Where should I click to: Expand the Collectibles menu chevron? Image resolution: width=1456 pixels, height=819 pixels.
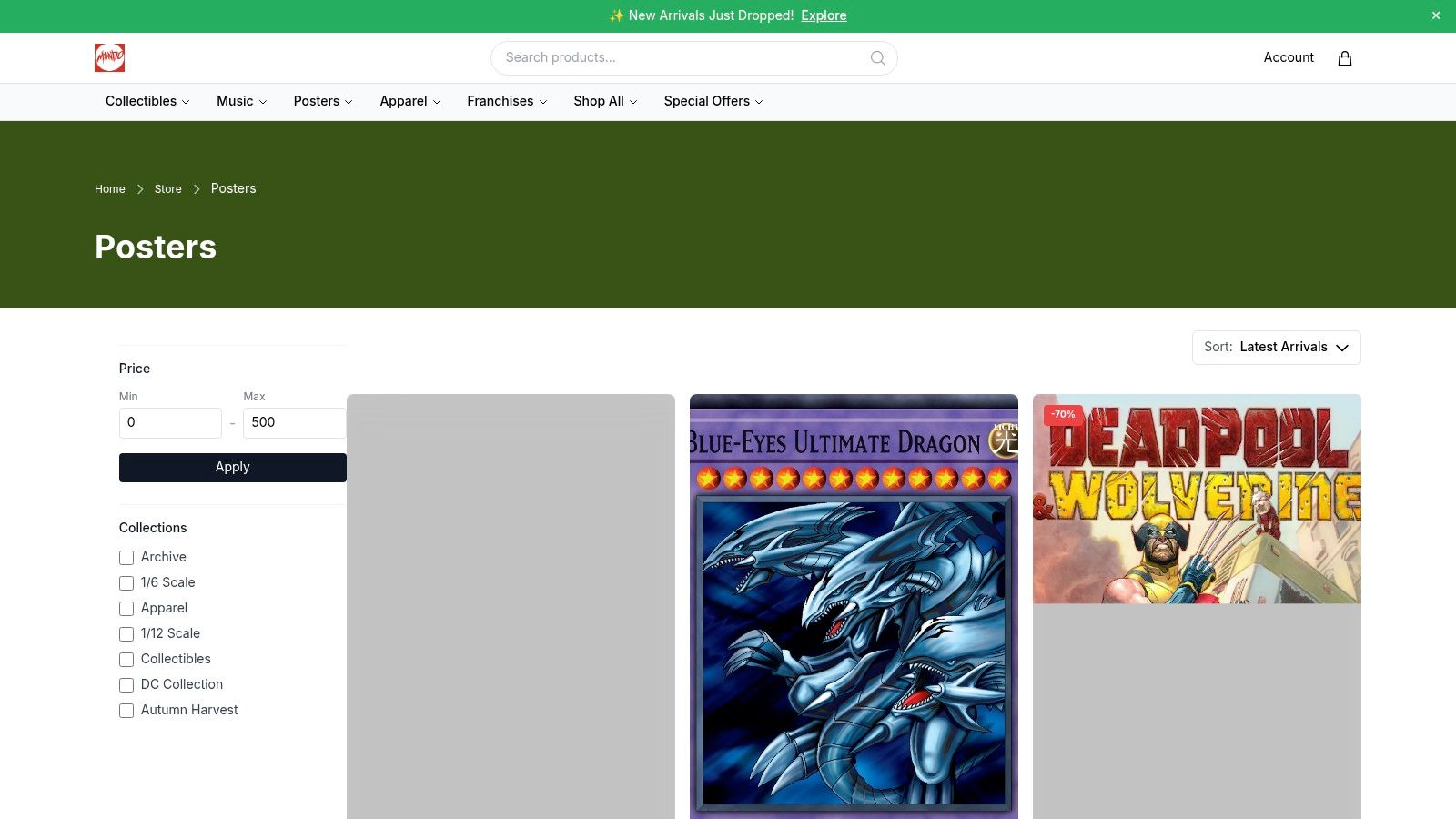[186, 102]
